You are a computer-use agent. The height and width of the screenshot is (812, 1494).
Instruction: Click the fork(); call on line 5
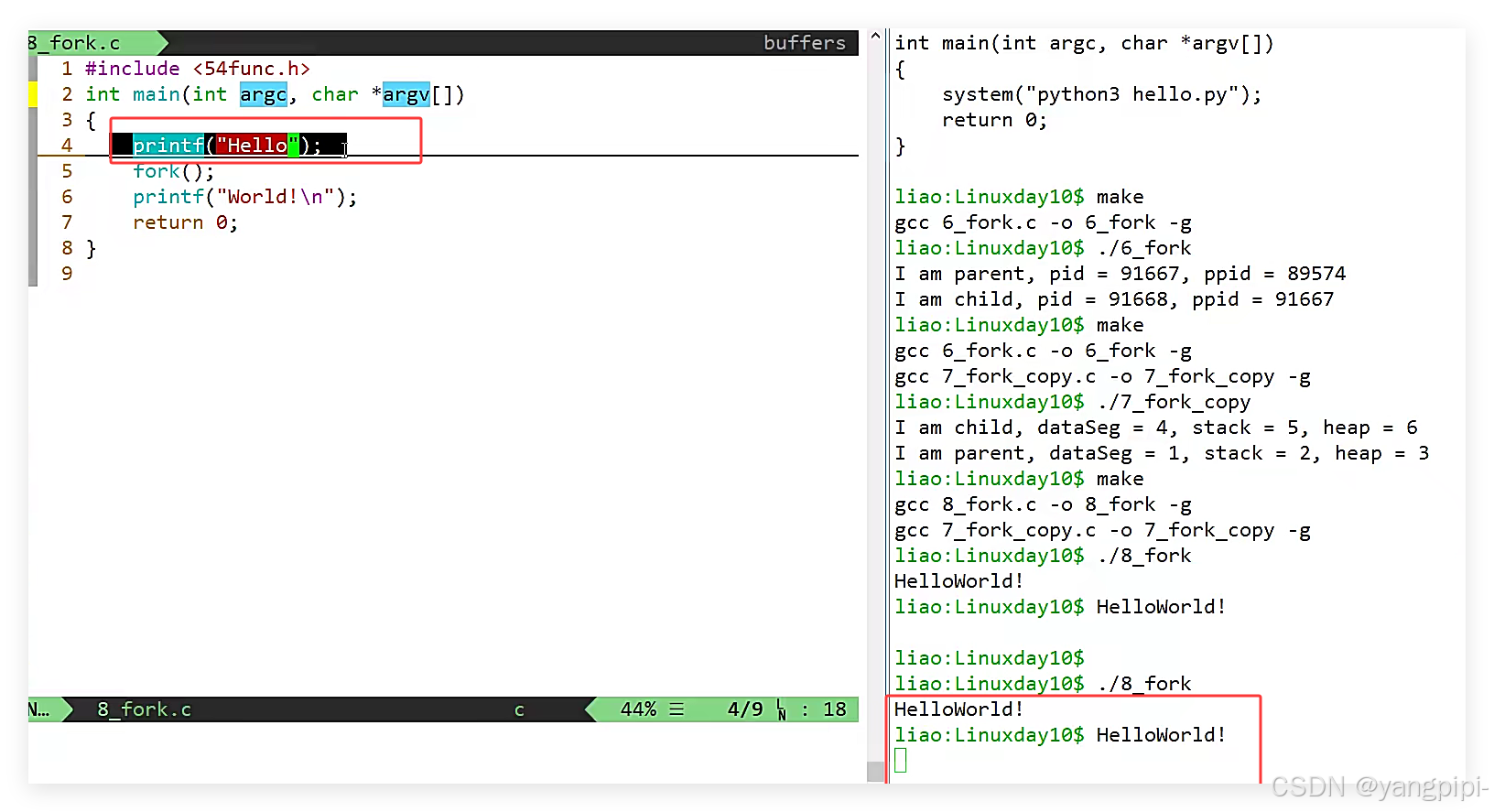tap(174, 171)
